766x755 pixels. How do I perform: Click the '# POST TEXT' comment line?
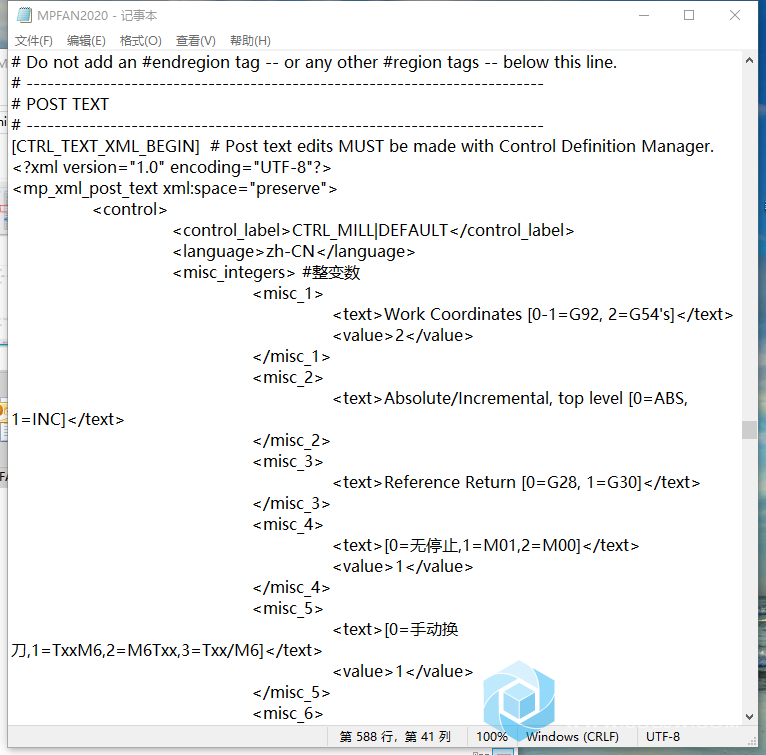click(60, 104)
